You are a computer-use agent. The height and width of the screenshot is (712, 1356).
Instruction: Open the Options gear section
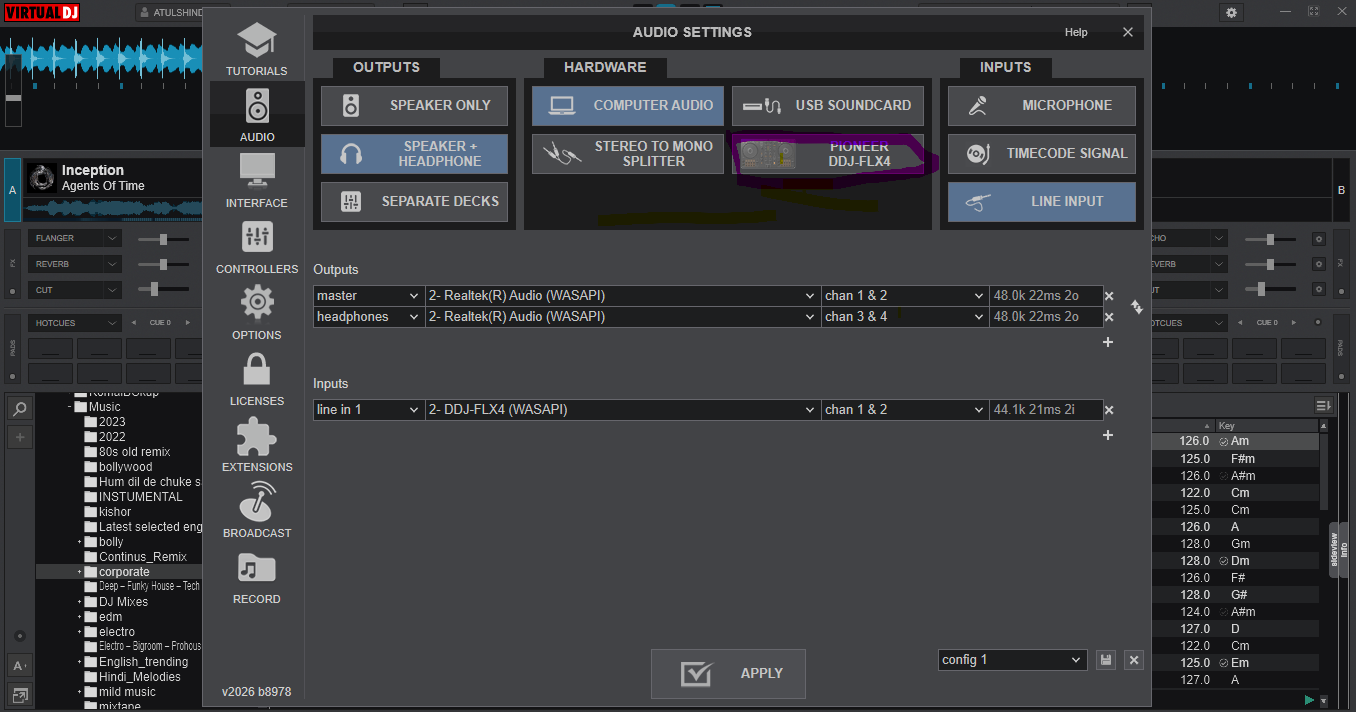pyautogui.click(x=256, y=313)
